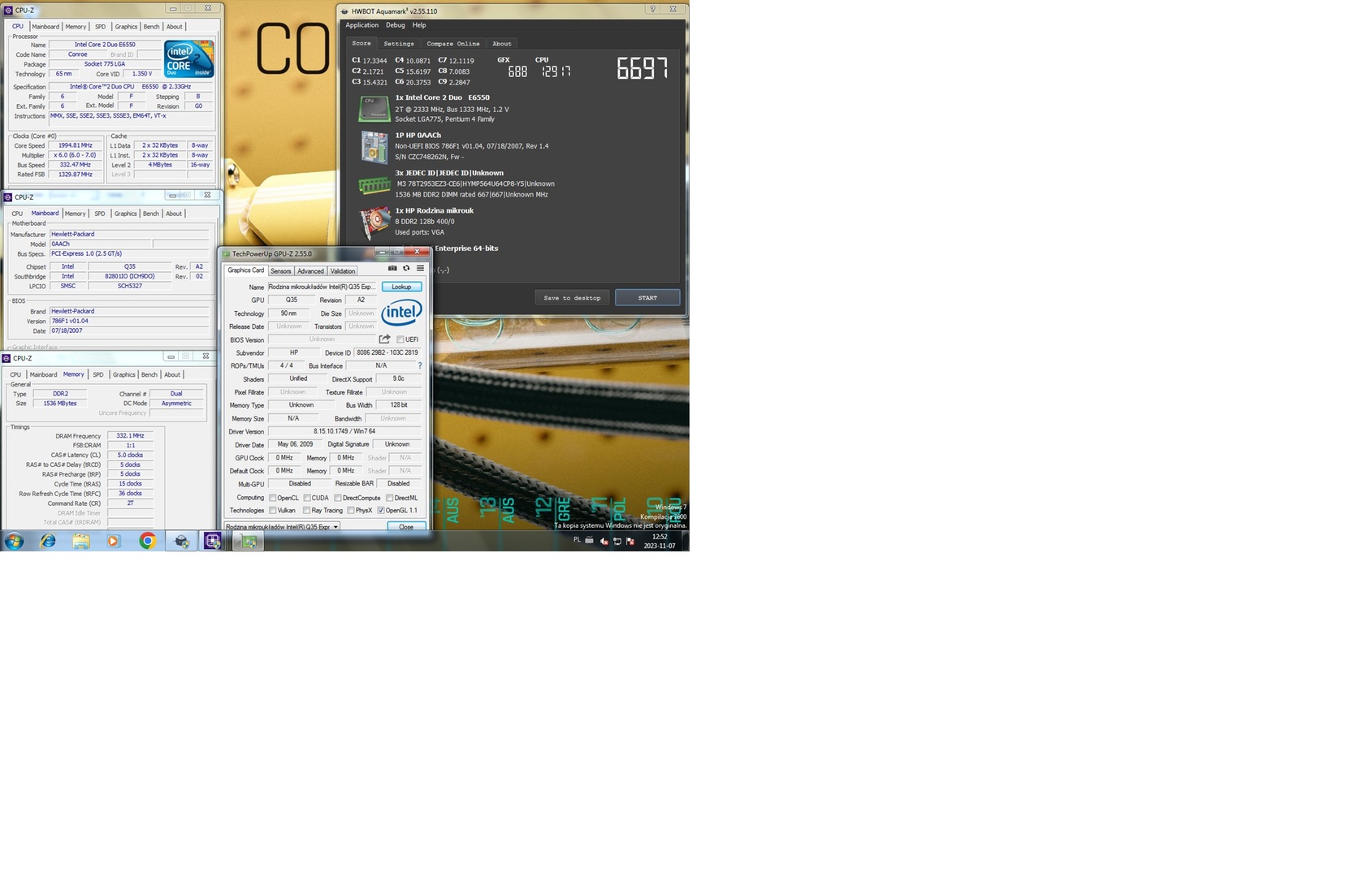Open the Application menu in Aquamark

(x=361, y=25)
